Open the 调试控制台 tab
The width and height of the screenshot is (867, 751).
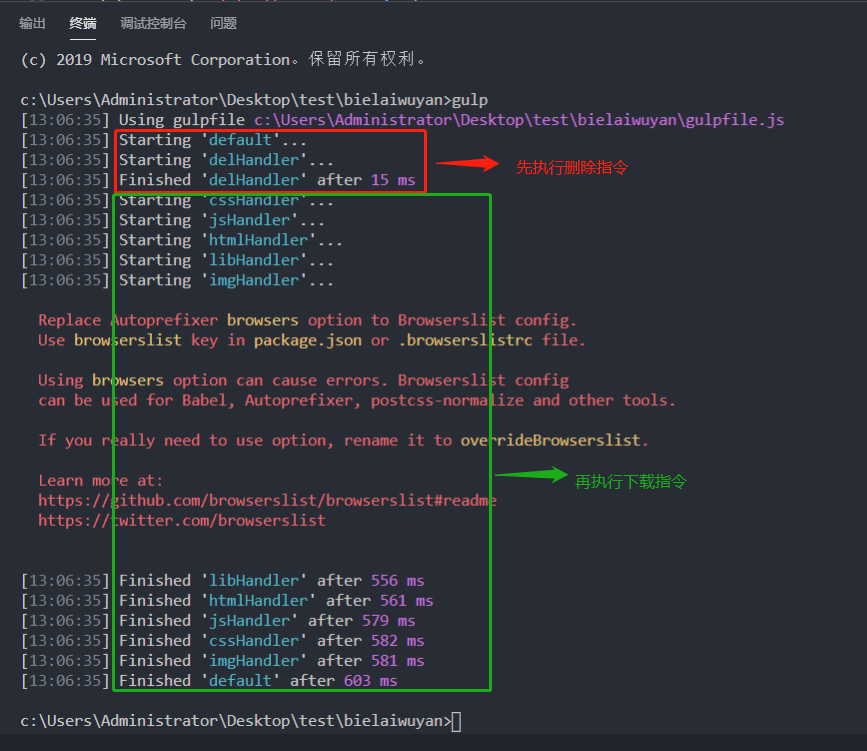[x=153, y=23]
